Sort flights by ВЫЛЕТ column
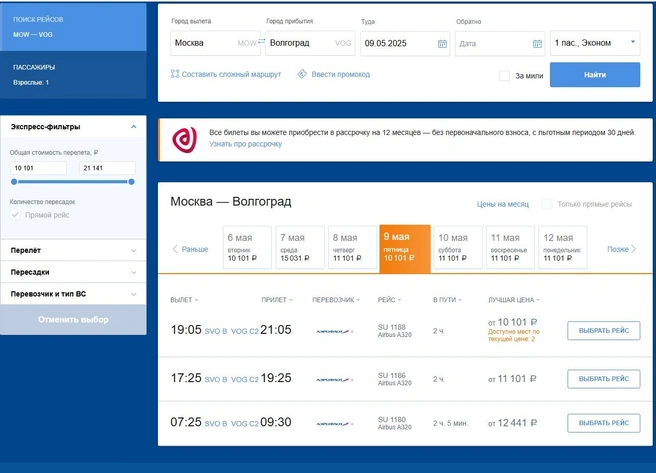The image size is (656, 473). point(184,300)
